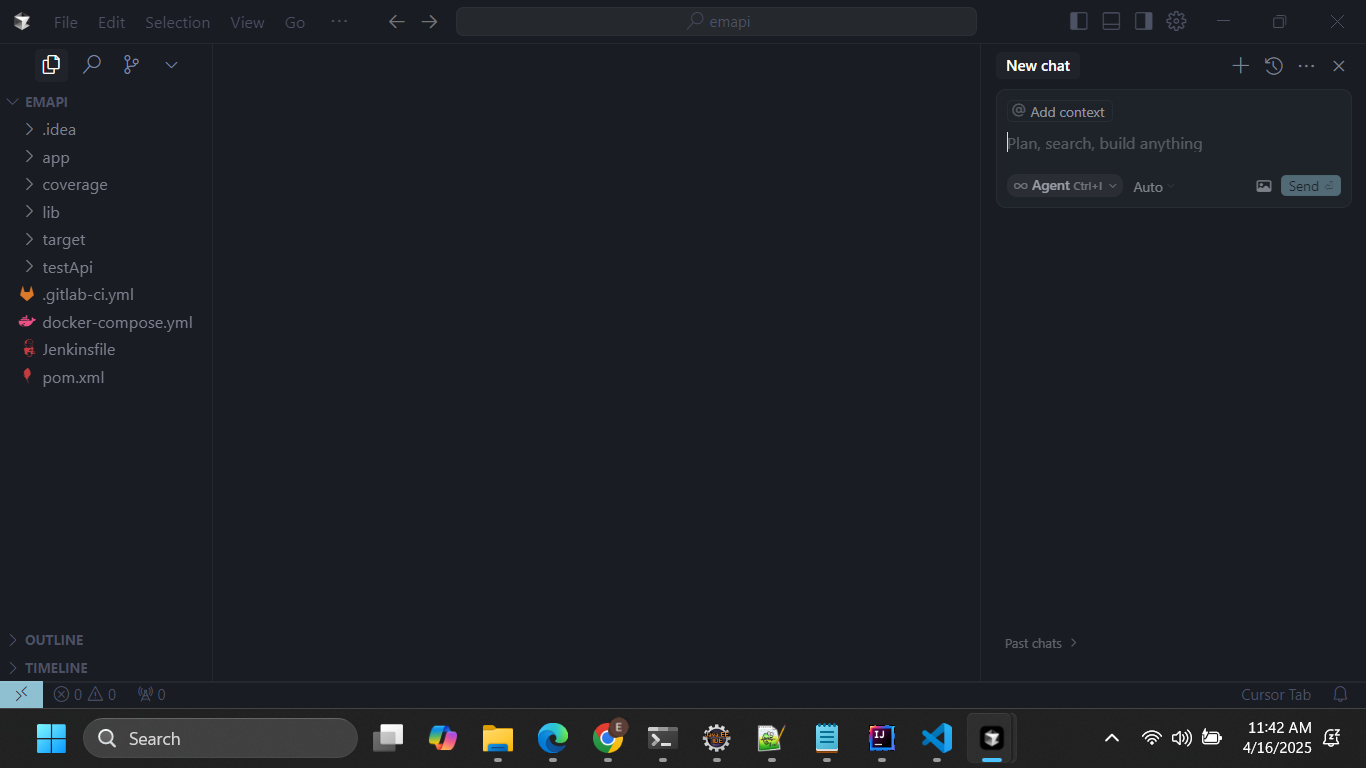1366x768 pixels.
Task: Expand the testApi folder
Action: [106, 267]
